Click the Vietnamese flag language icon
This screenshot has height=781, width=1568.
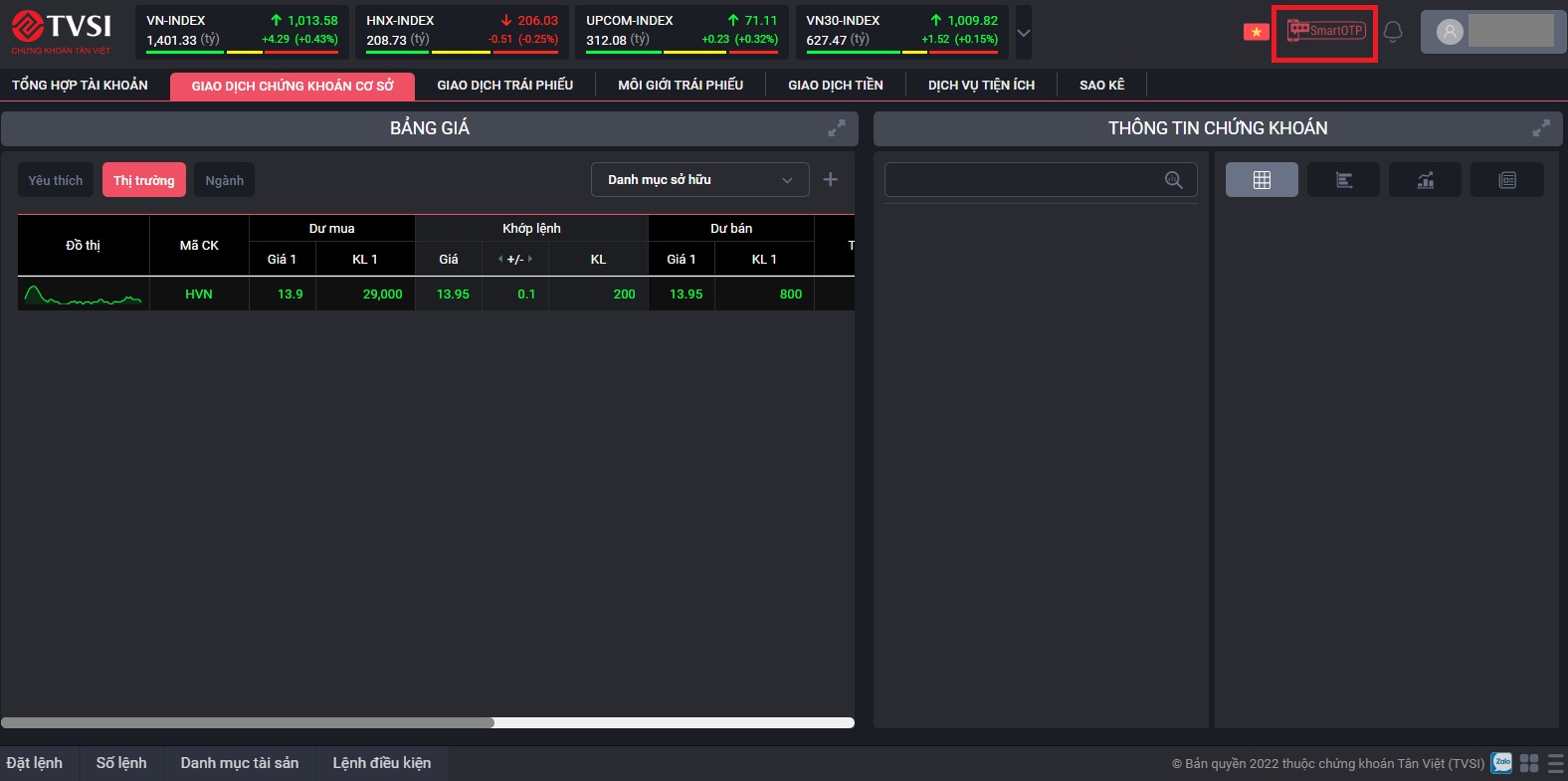tap(1256, 32)
